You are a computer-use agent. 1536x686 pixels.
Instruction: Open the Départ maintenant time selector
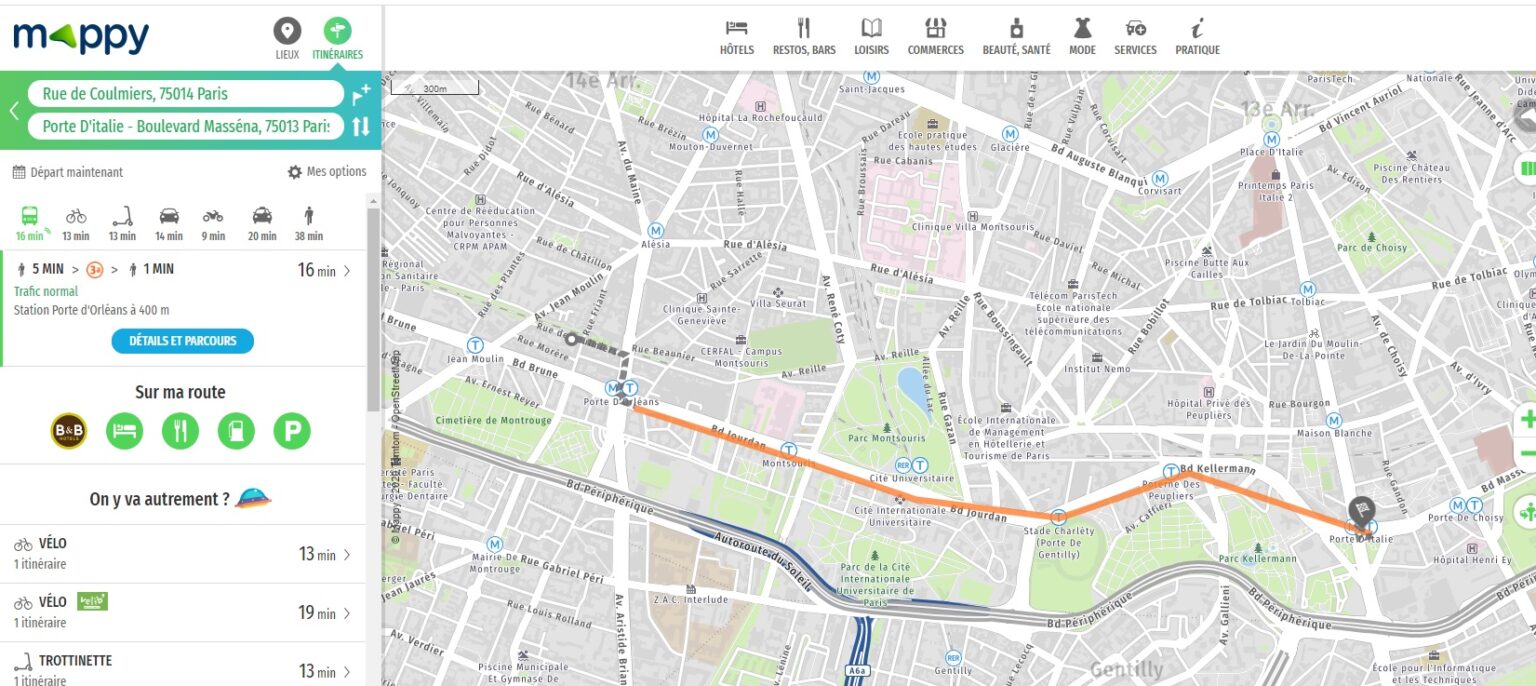click(x=68, y=172)
